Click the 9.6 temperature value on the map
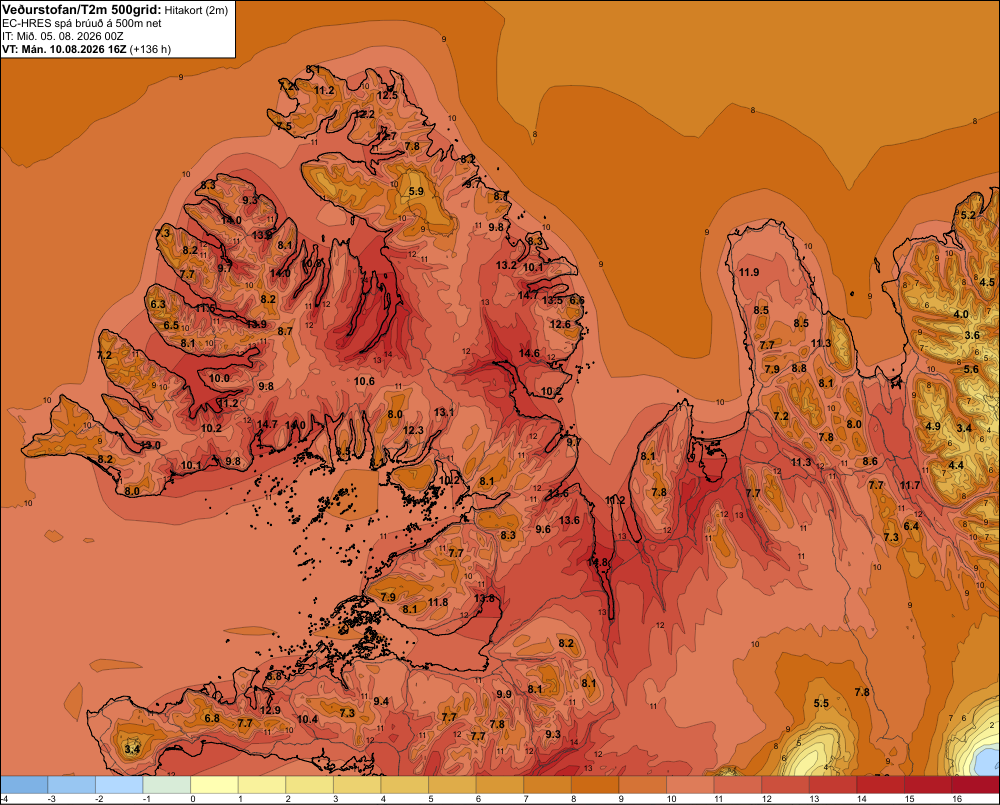 click(x=543, y=529)
